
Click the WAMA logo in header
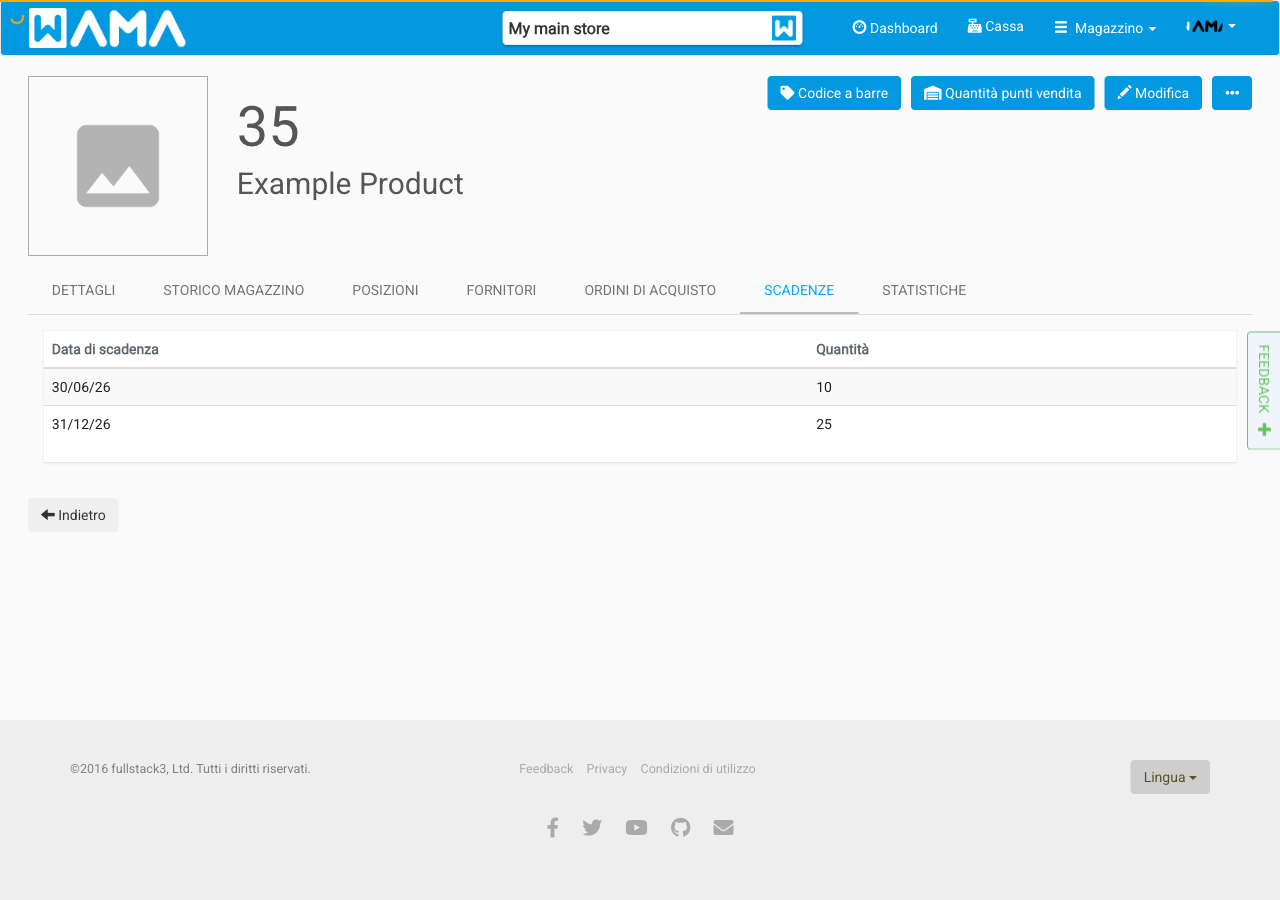[107, 28]
